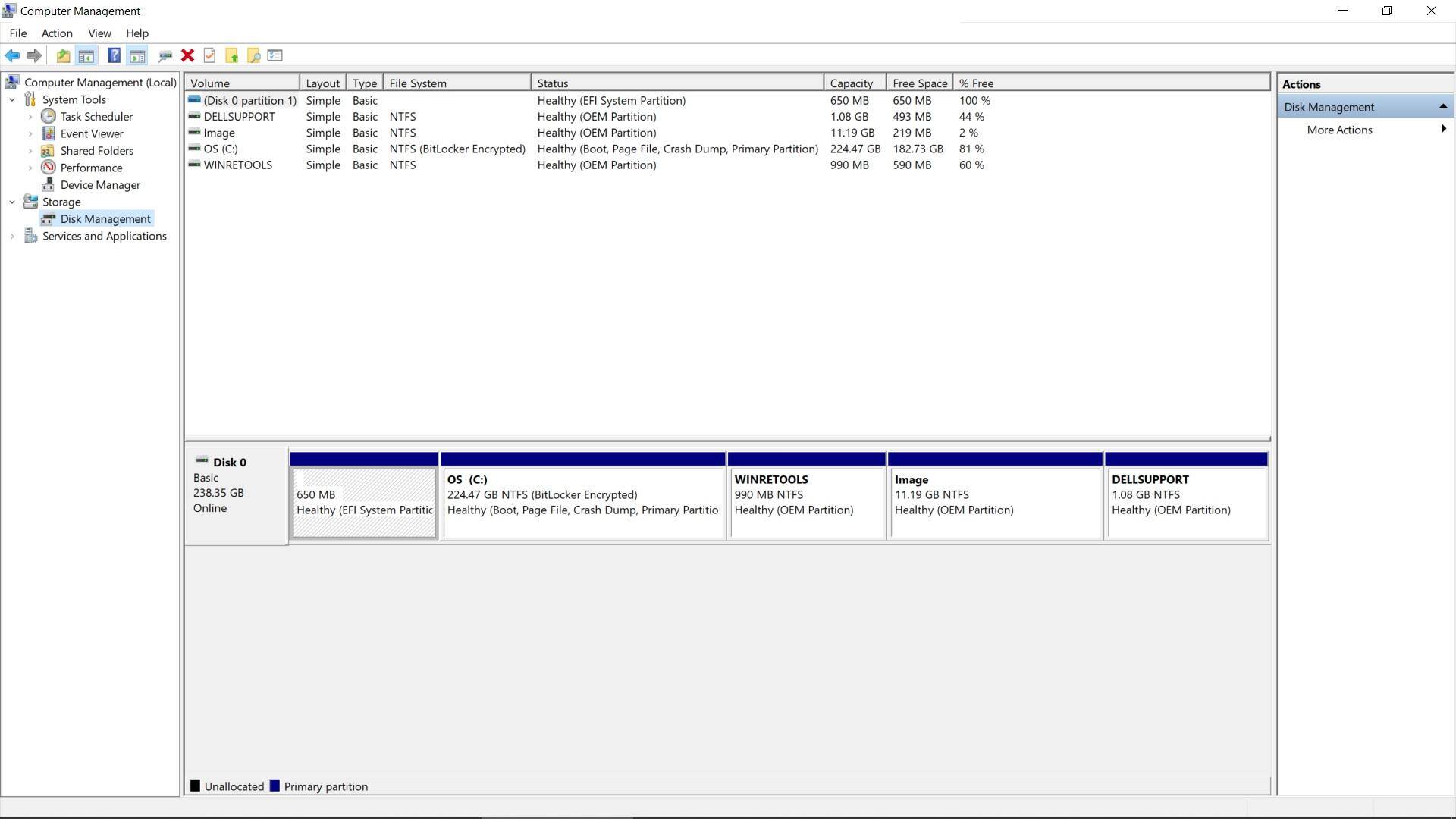
Task: Sort volumes by the Capacity column header
Action: [852, 83]
